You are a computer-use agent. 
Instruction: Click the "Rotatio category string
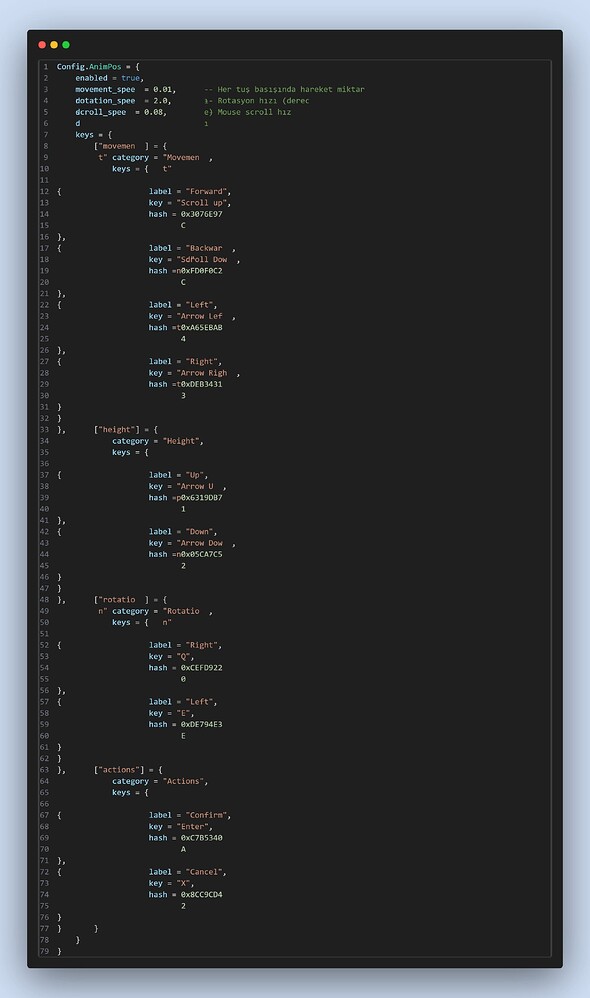coord(181,611)
